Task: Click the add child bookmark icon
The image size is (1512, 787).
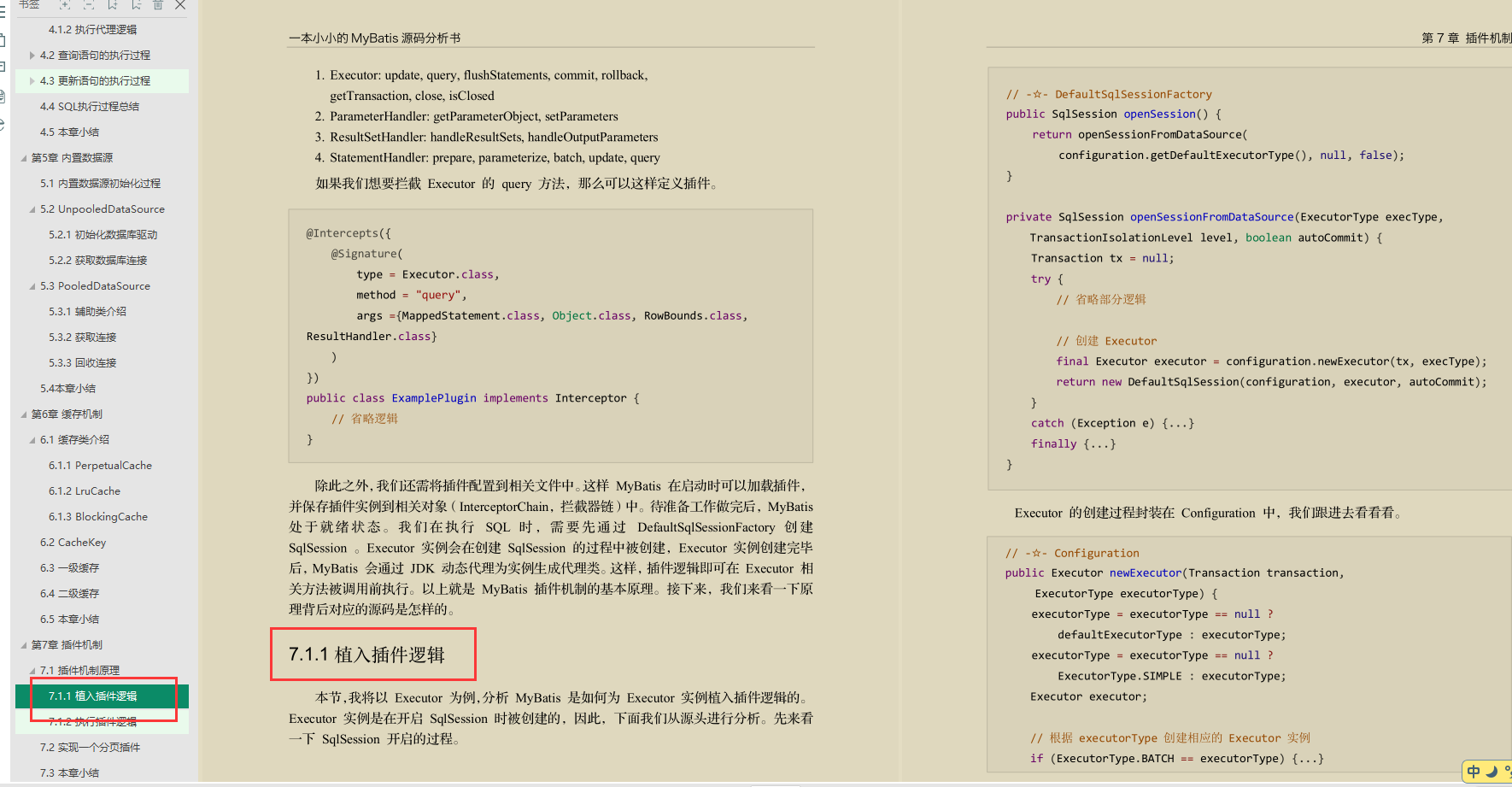Action: pos(136,5)
